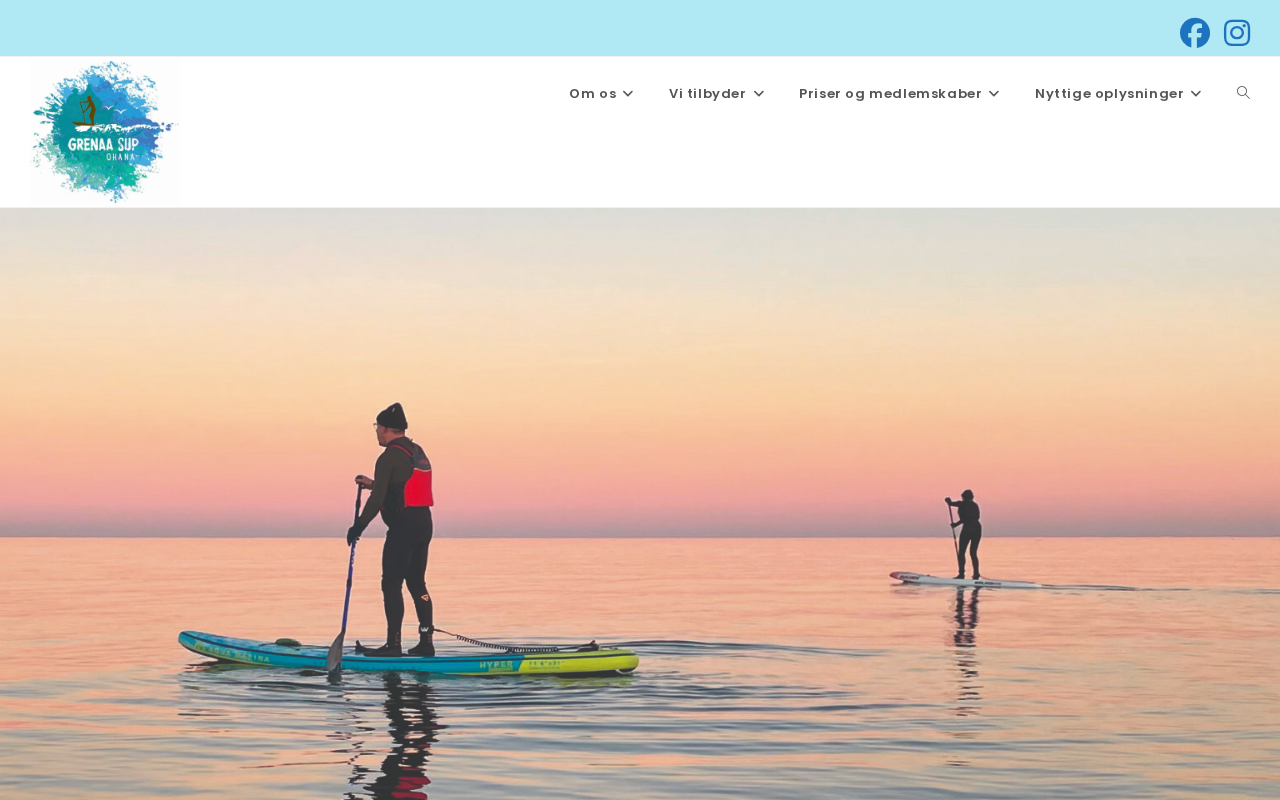Viewport: 1280px width, 800px height.
Task: Open the Om os menu label
Action: 593,93
